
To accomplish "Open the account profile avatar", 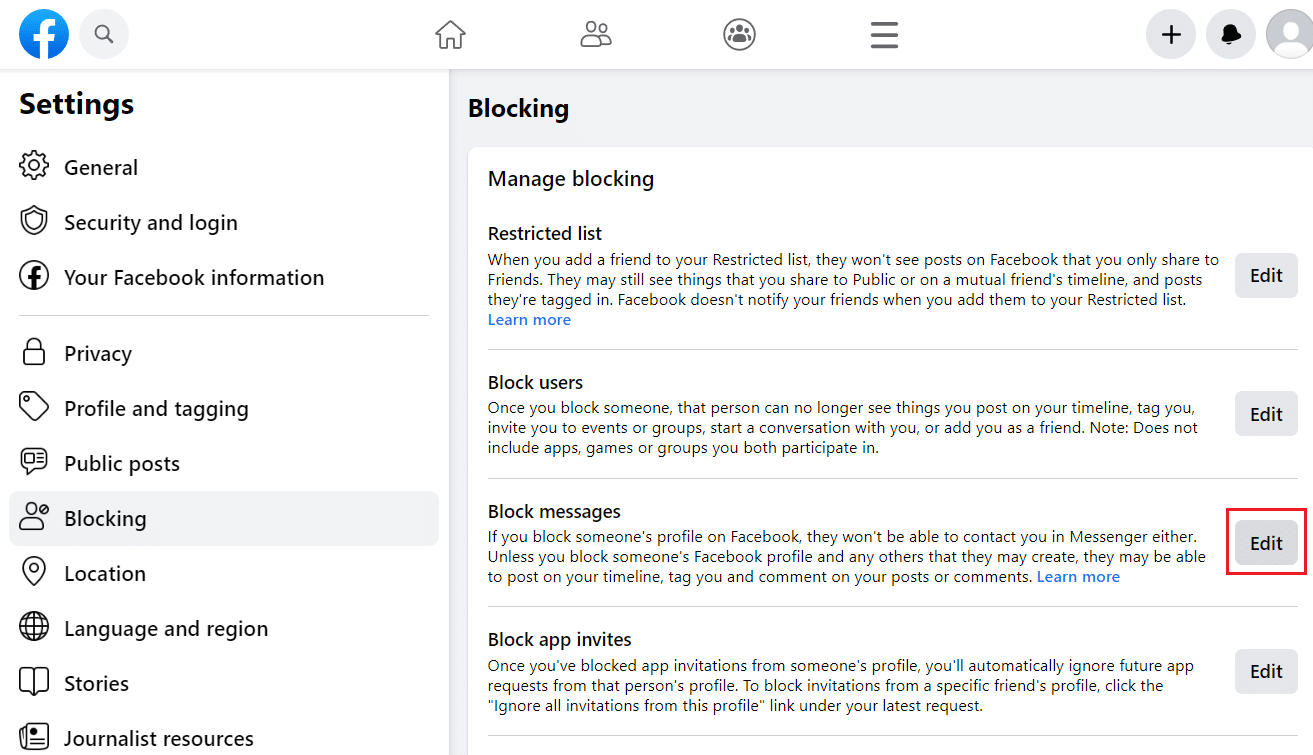I will (x=1290, y=35).
